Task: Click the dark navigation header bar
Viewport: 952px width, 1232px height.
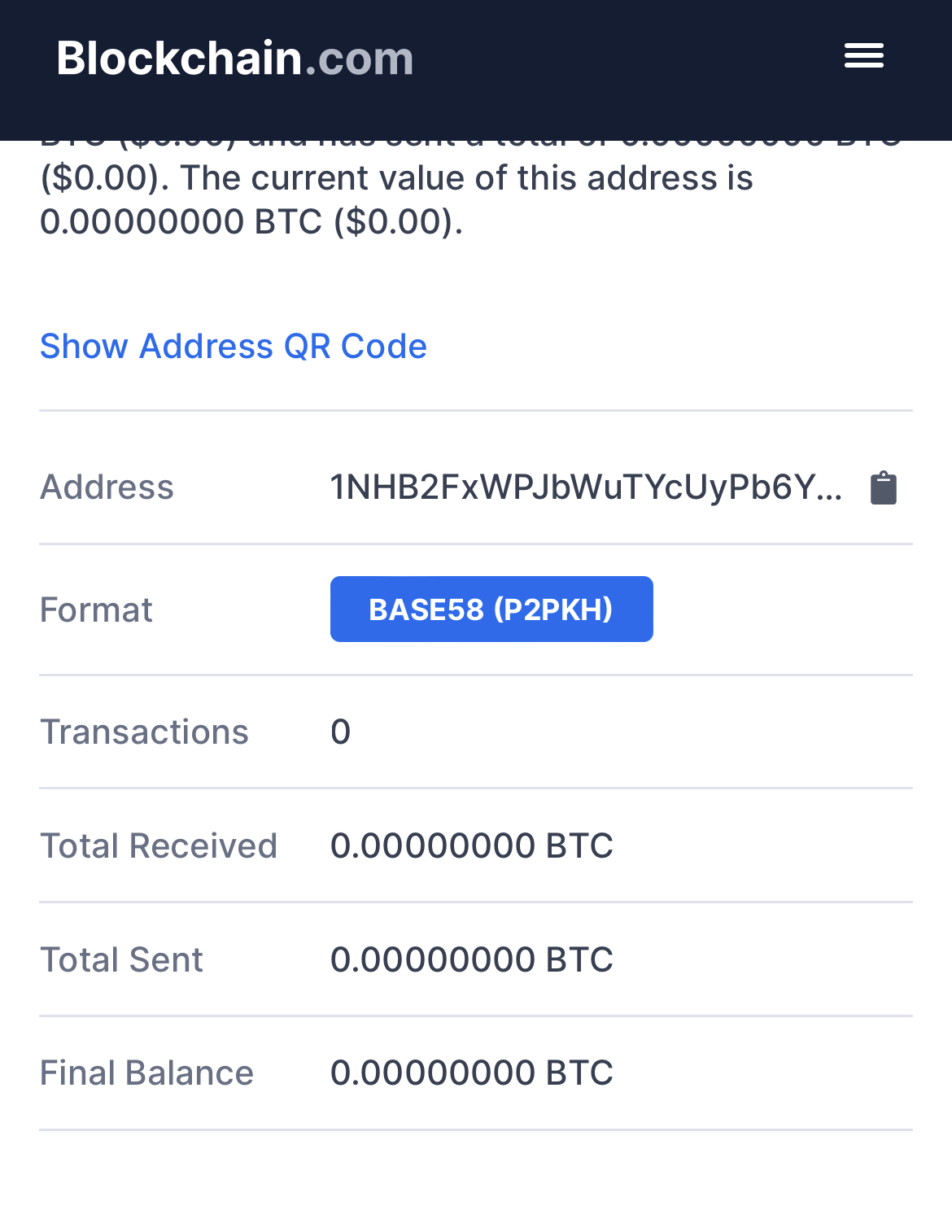Action: click(476, 70)
